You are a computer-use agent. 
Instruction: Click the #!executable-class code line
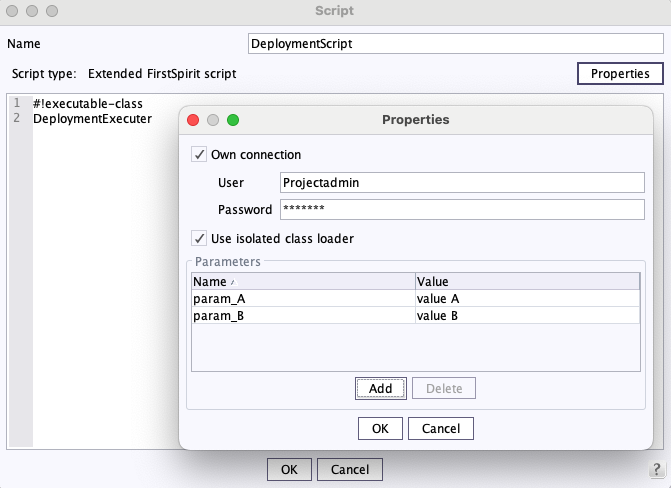pyautogui.click(x=88, y=104)
